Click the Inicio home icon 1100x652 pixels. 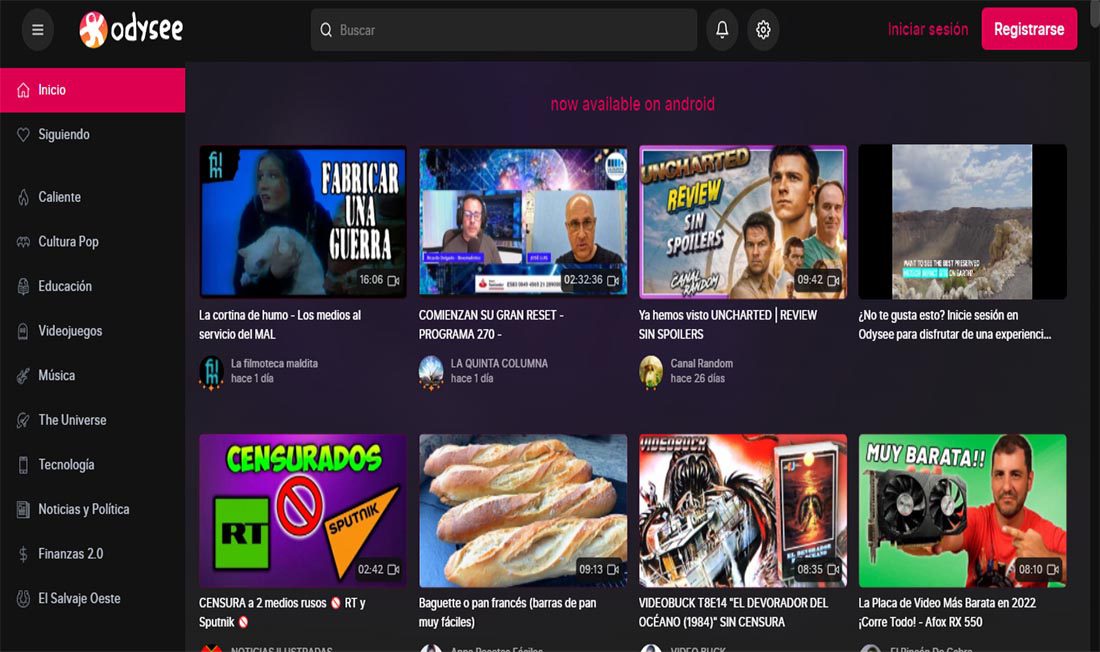tap(23, 90)
